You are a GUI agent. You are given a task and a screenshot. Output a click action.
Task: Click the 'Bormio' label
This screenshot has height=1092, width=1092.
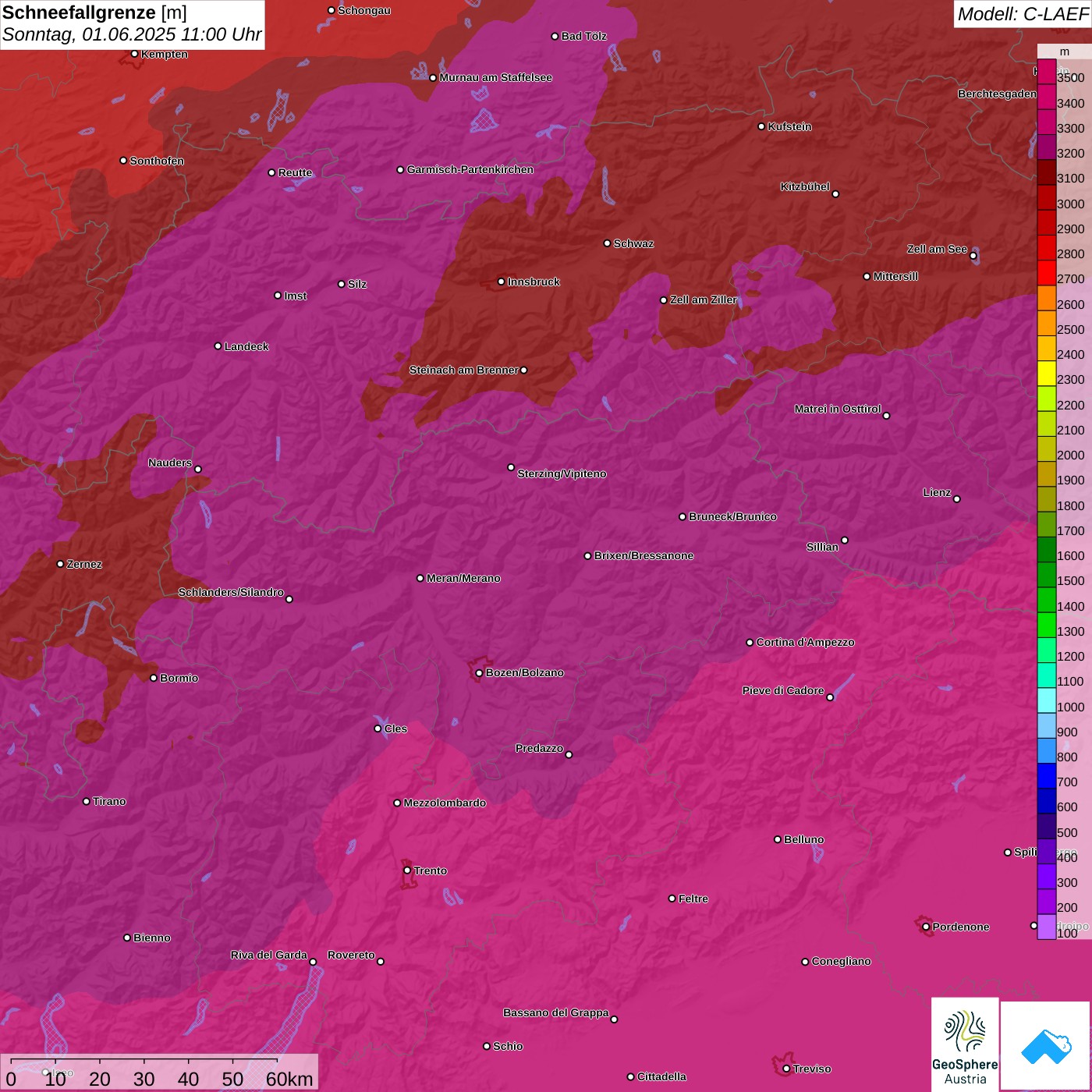click(179, 678)
